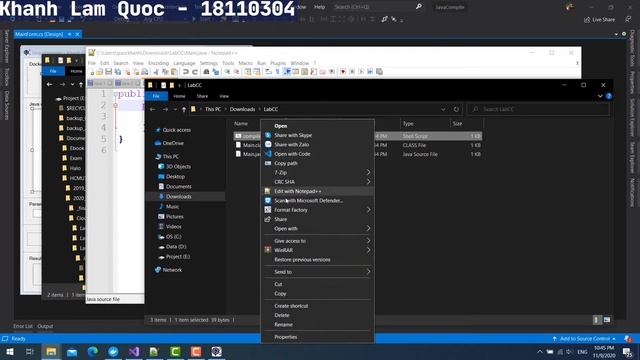Image resolution: width=640 pixels, height=360 pixels.
Task: Choose Create shortcut in context menu
Action: (318, 306)
